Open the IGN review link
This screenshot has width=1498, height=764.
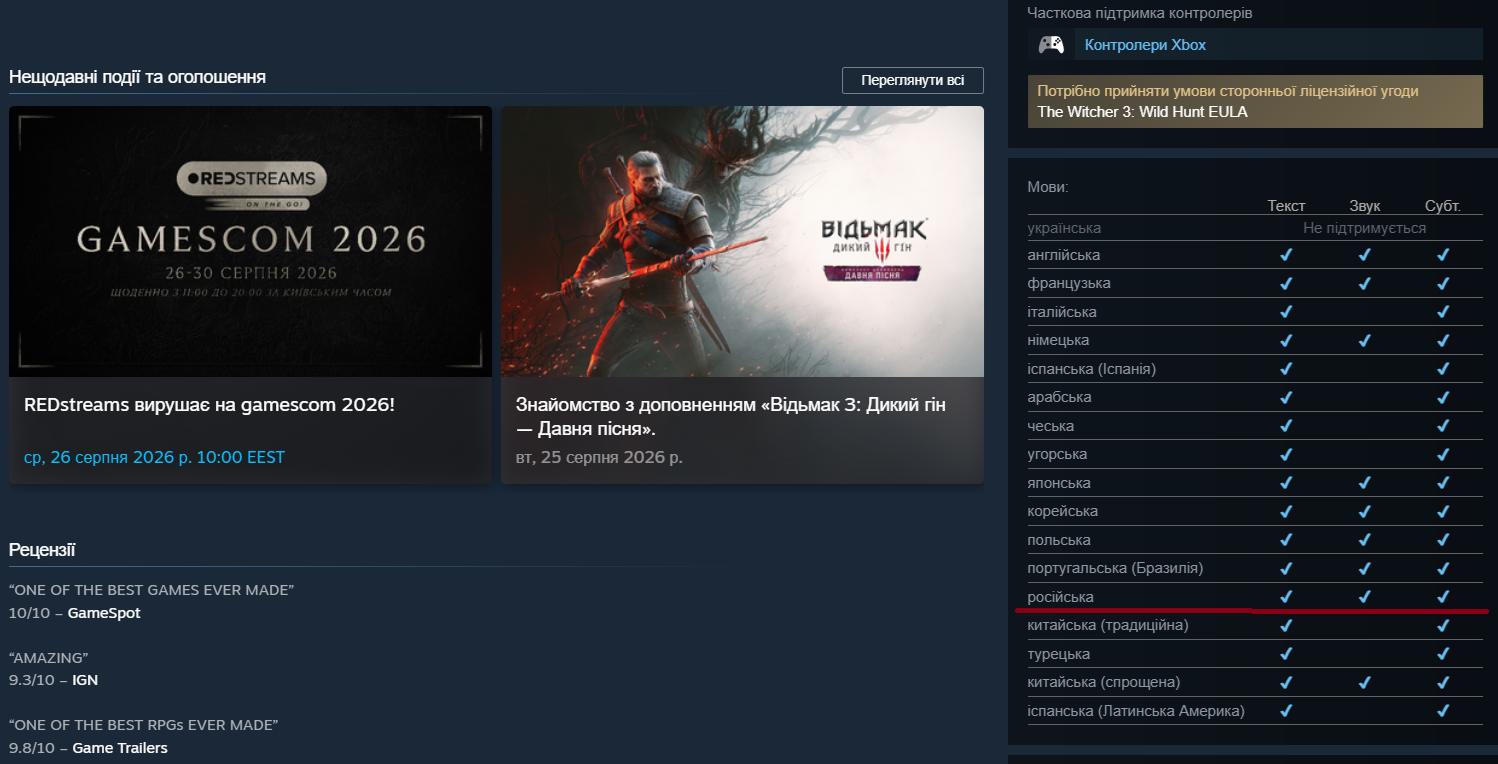pos(85,681)
